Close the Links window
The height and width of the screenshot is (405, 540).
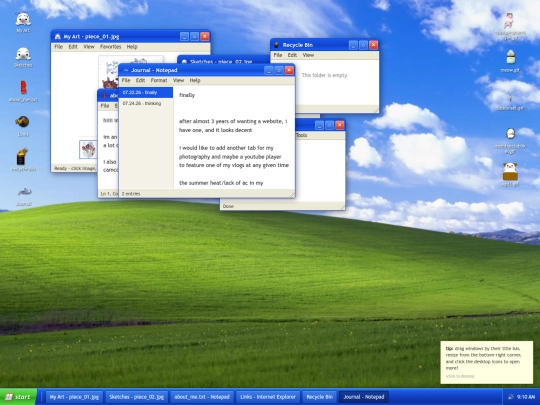(340, 125)
